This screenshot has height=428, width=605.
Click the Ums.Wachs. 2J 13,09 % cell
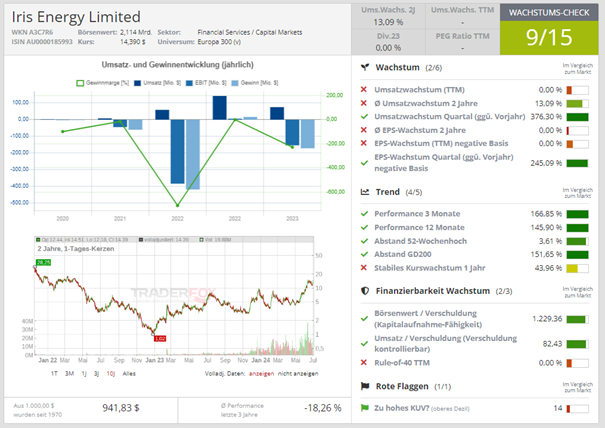(388, 16)
